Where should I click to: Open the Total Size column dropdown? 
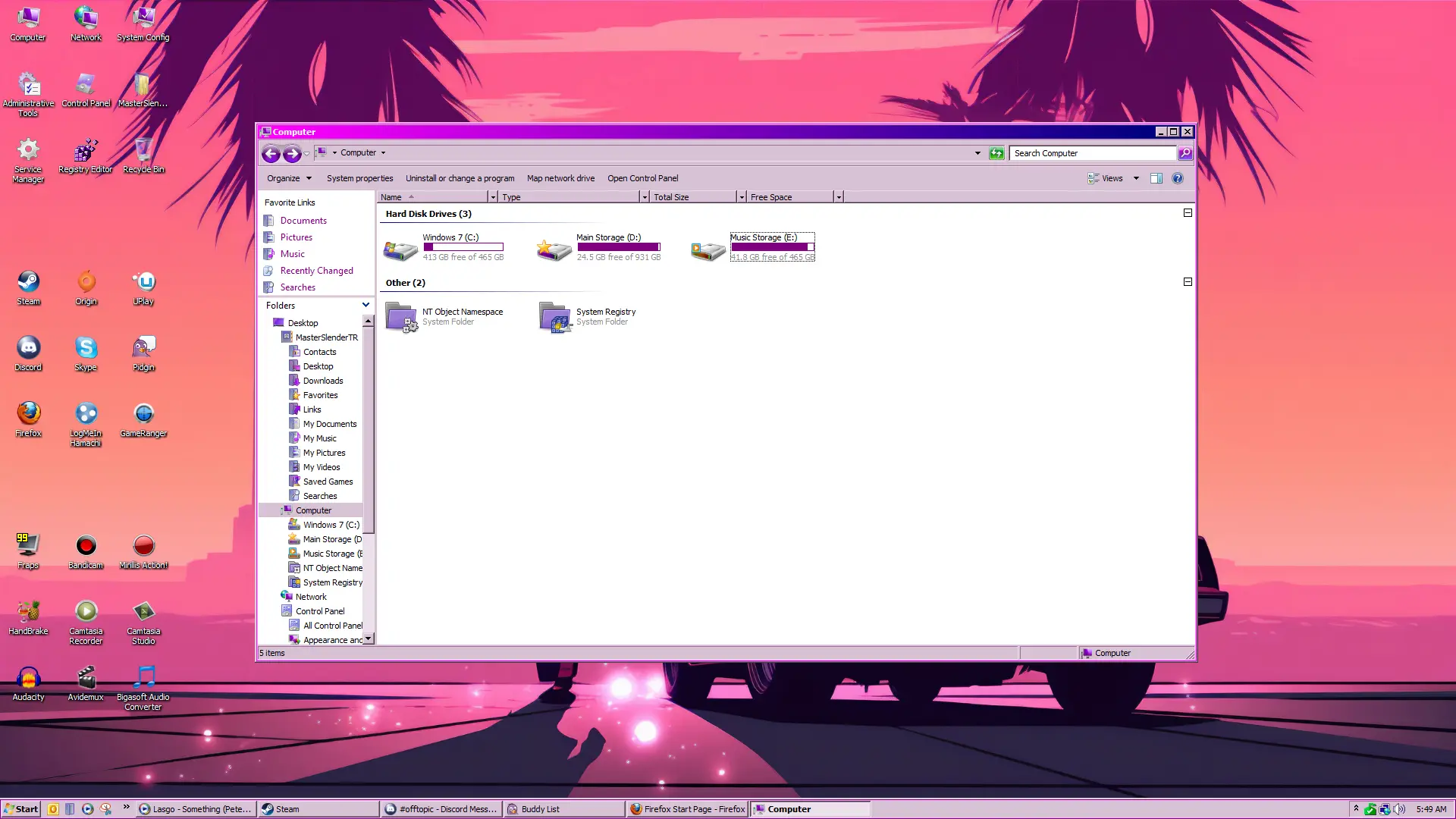742,197
